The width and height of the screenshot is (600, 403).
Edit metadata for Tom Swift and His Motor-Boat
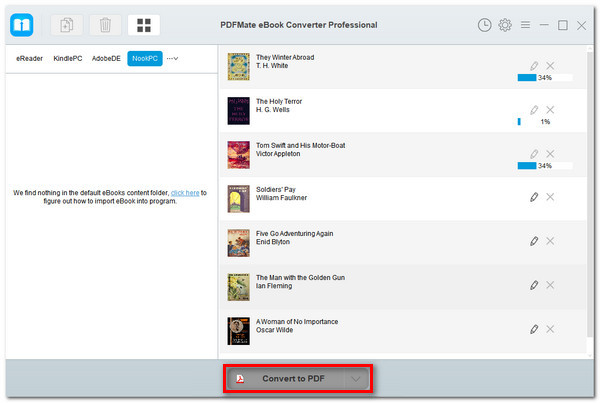coord(534,154)
